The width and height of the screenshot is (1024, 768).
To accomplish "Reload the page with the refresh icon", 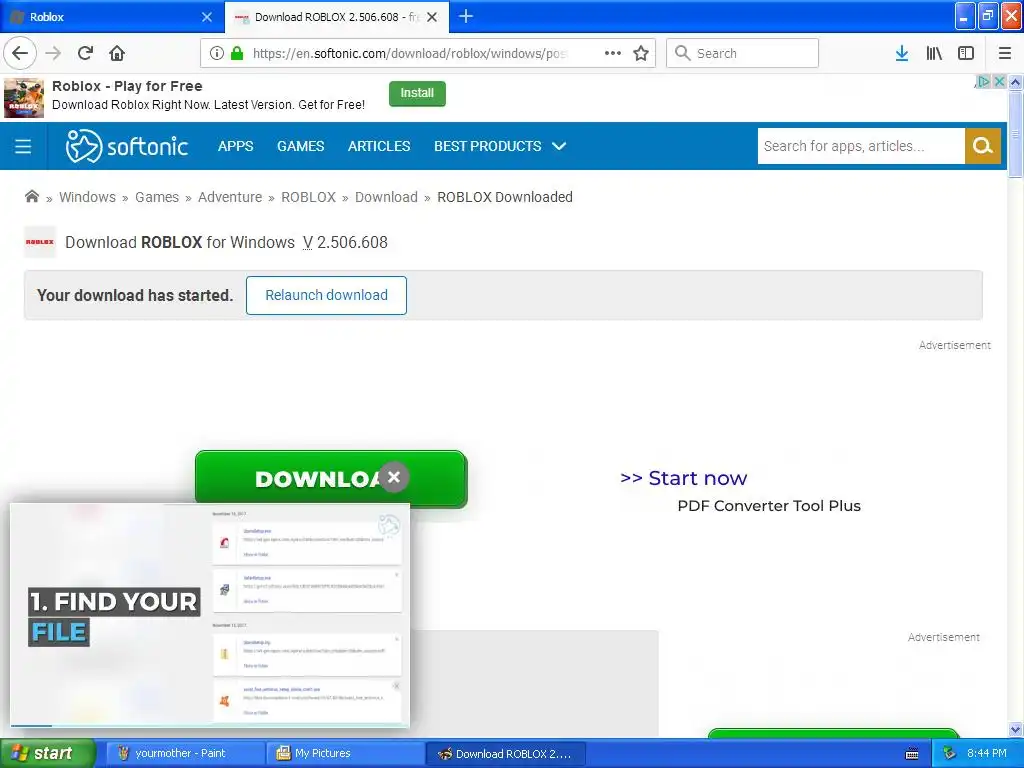I will [85, 54].
